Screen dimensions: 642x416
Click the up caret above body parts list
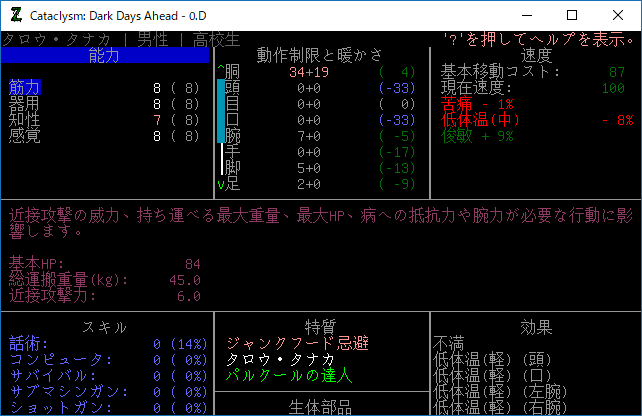coord(220,71)
